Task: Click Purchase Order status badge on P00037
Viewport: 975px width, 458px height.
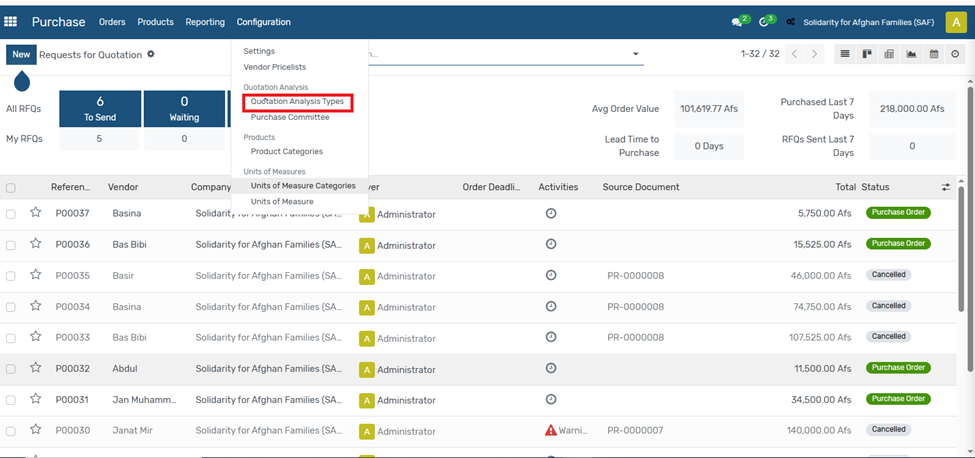Action: point(898,213)
